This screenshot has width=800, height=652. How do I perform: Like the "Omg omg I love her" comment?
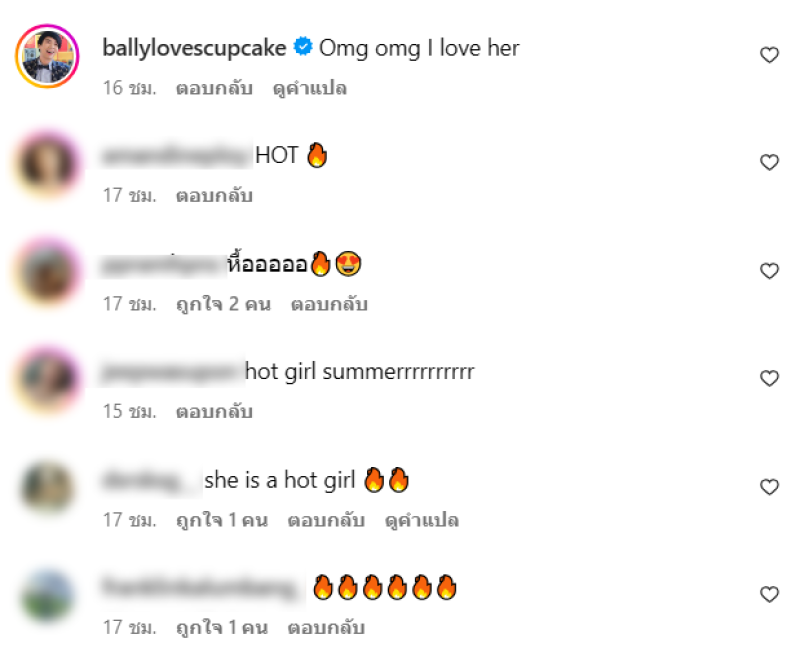769,55
